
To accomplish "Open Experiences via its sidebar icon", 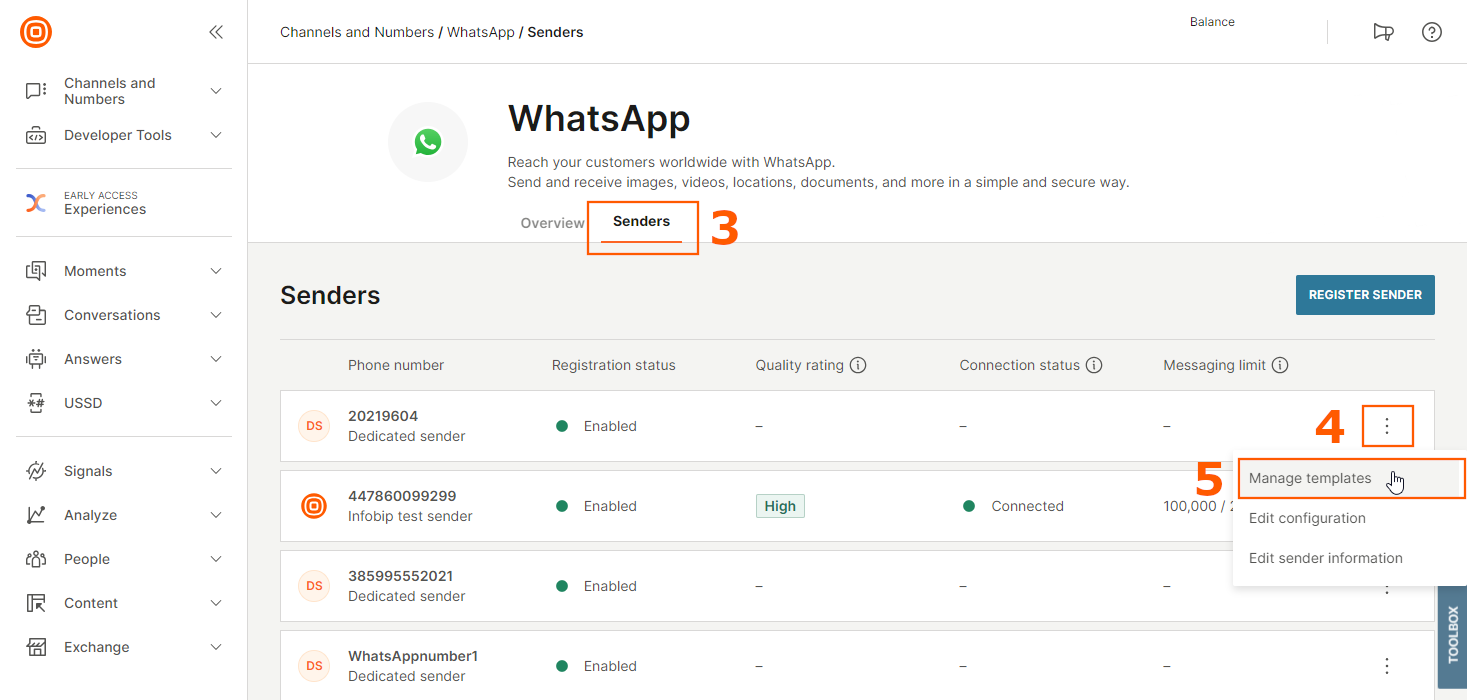I will tap(36, 203).
